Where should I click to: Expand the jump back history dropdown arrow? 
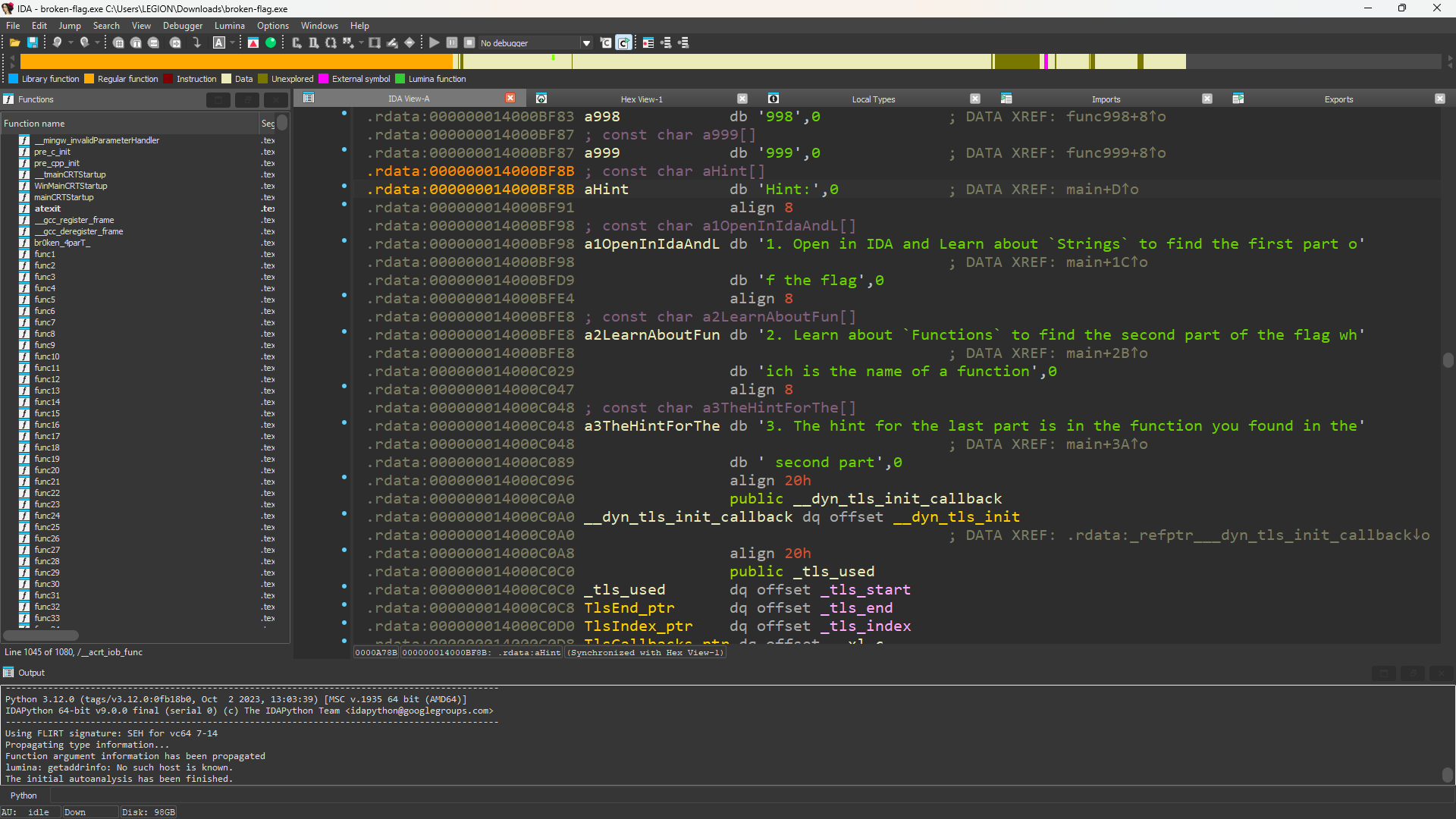point(71,43)
